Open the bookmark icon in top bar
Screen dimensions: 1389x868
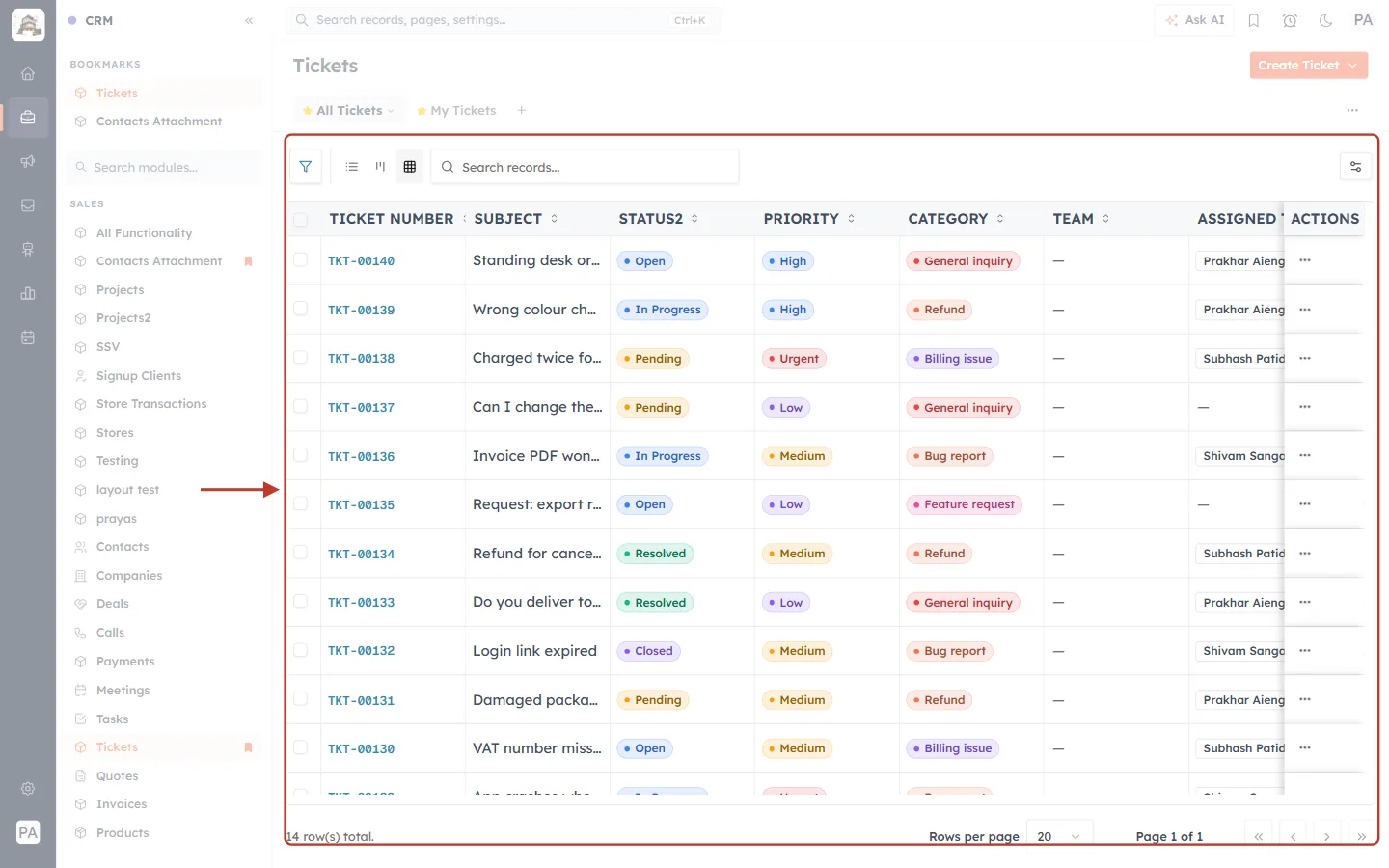1254,20
